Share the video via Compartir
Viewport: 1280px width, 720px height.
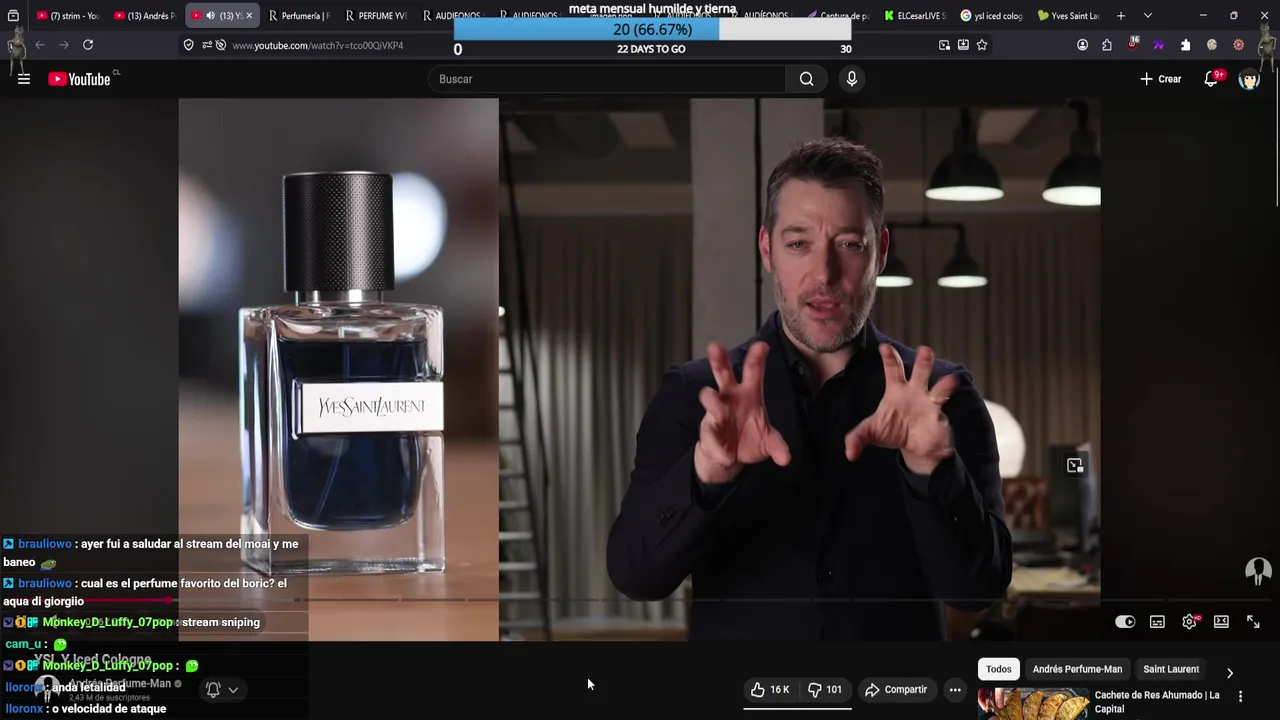pos(896,689)
